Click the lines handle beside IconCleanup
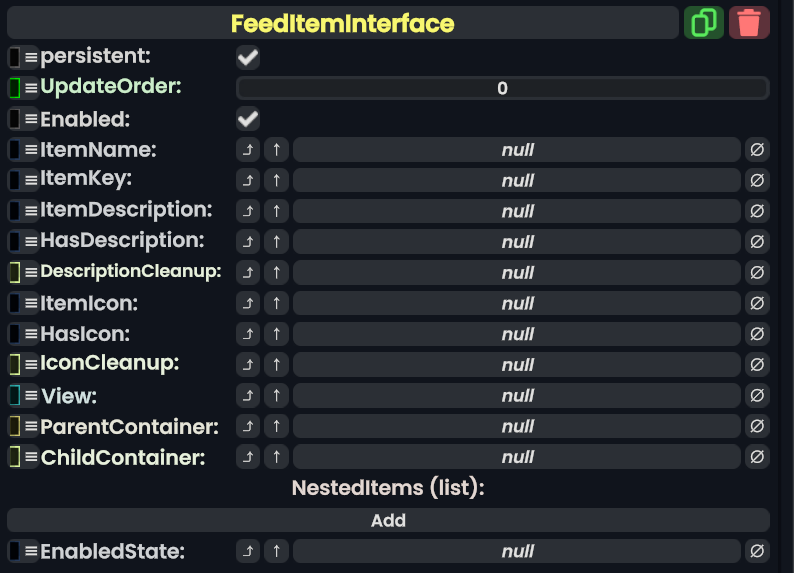 (x=31, y=365)
